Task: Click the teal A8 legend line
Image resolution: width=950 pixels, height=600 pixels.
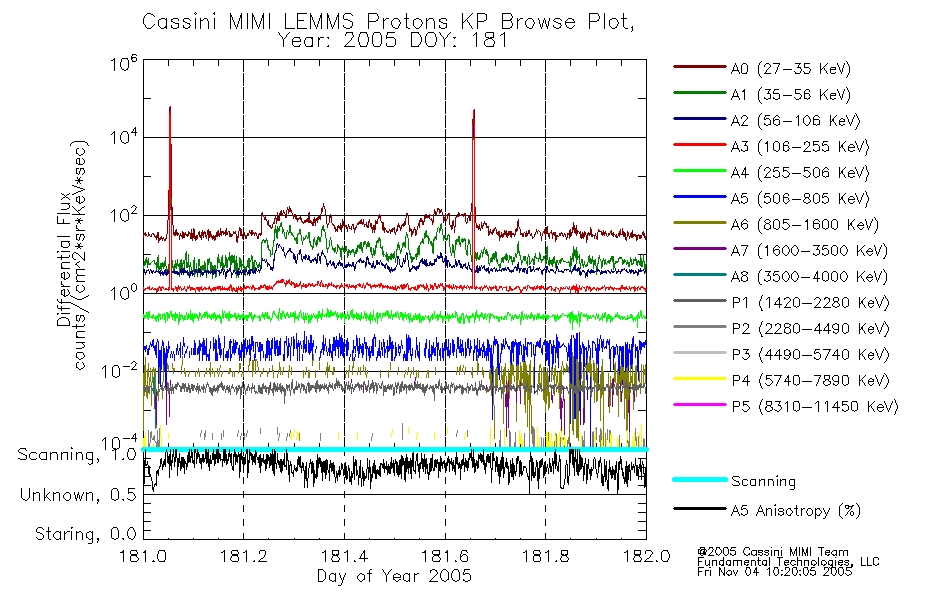Action: [700, 275]
